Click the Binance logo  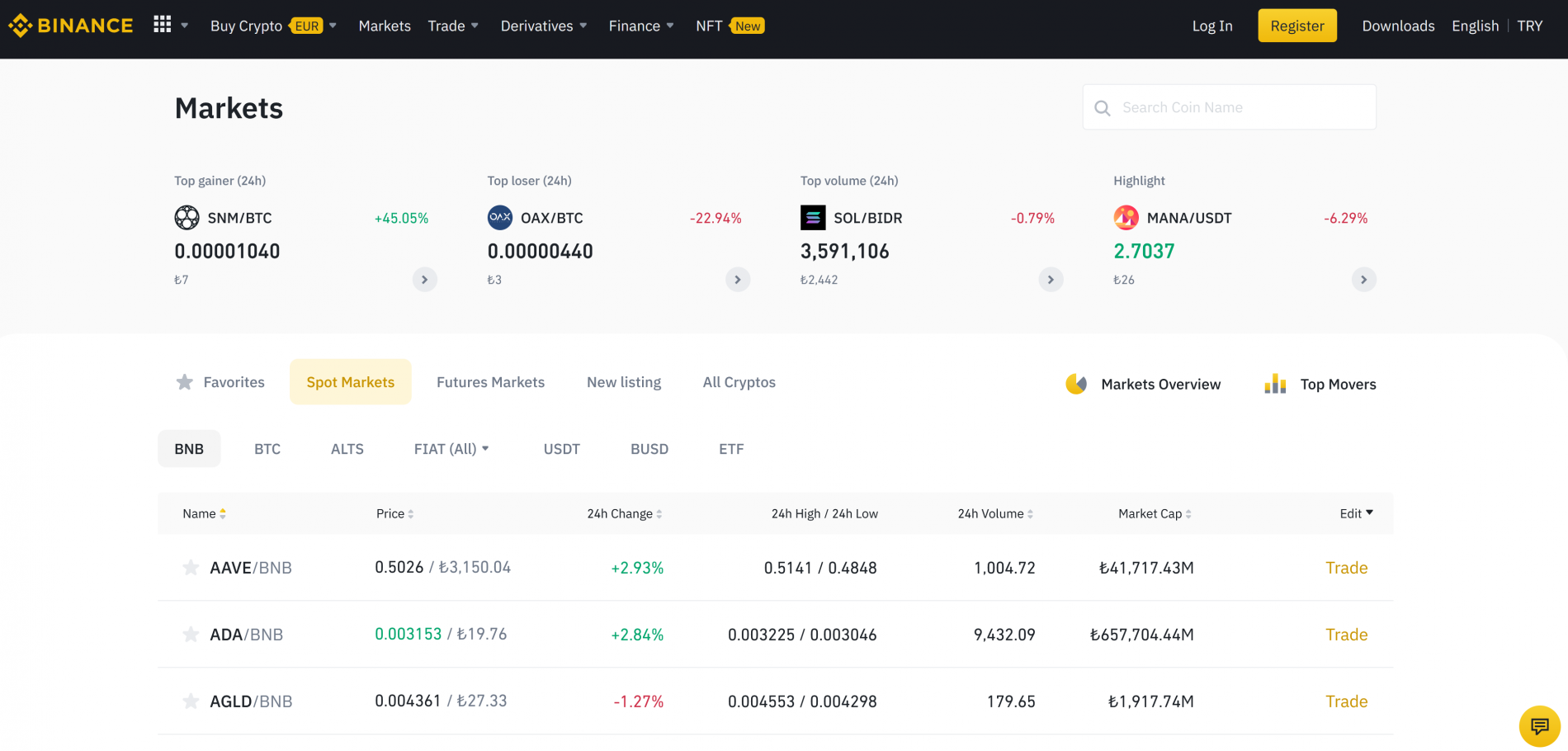[x=71, y=26]
